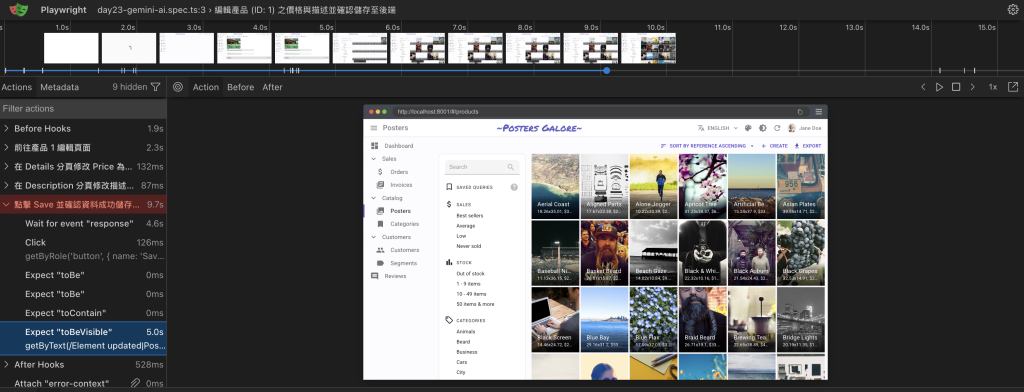Click the refresh icon in app header
This screenshot has width=1024, height=392.
777,128
